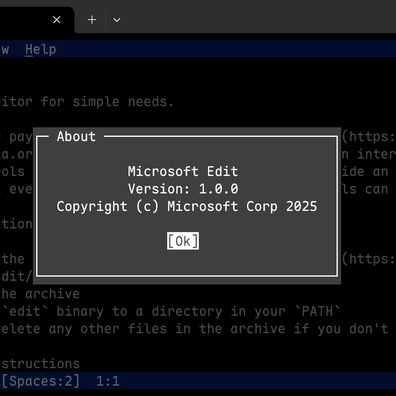
Task: Select the About dialog title
Action: tap(76, 136)
